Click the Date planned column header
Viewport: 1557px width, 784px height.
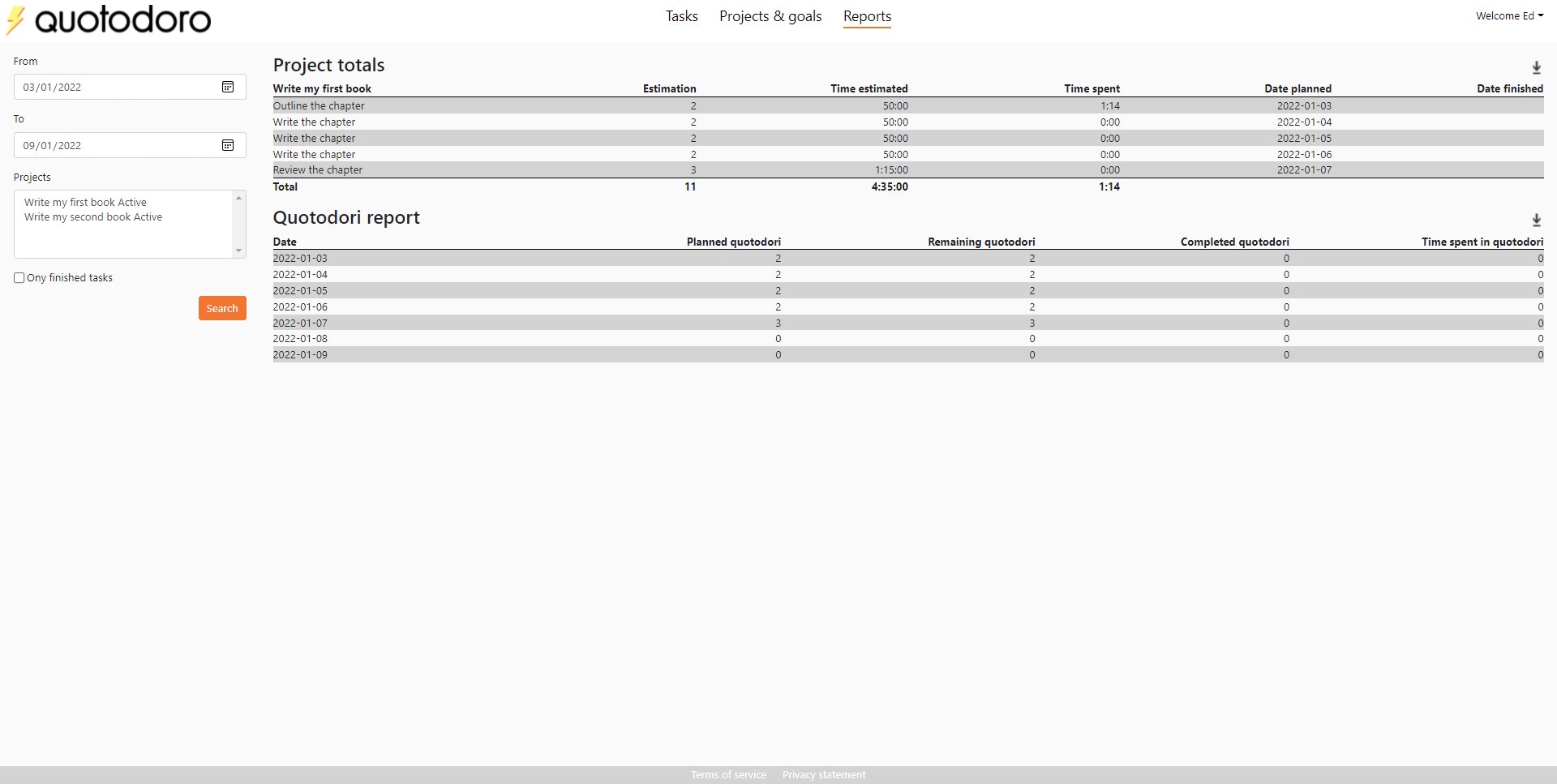[1297, 88]
